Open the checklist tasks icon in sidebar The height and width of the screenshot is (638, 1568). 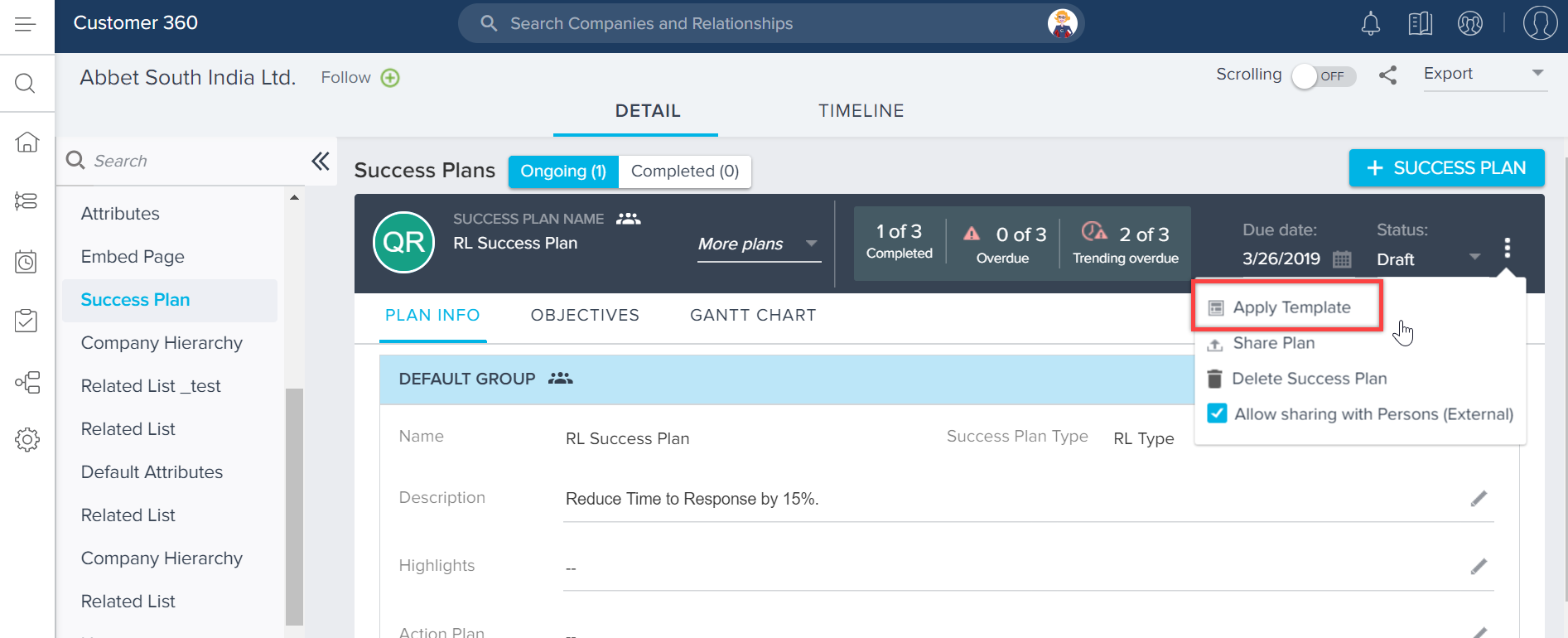coord(27,321)
